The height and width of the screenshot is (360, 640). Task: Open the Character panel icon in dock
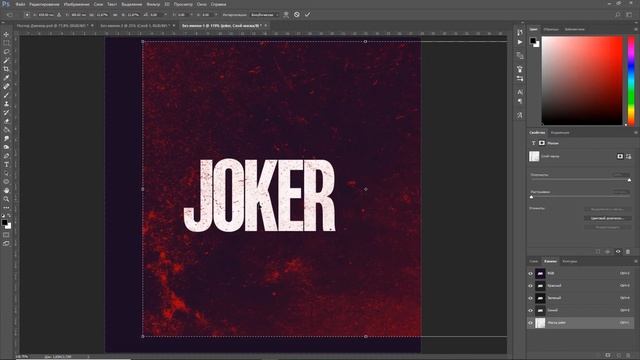pos(520,92)
